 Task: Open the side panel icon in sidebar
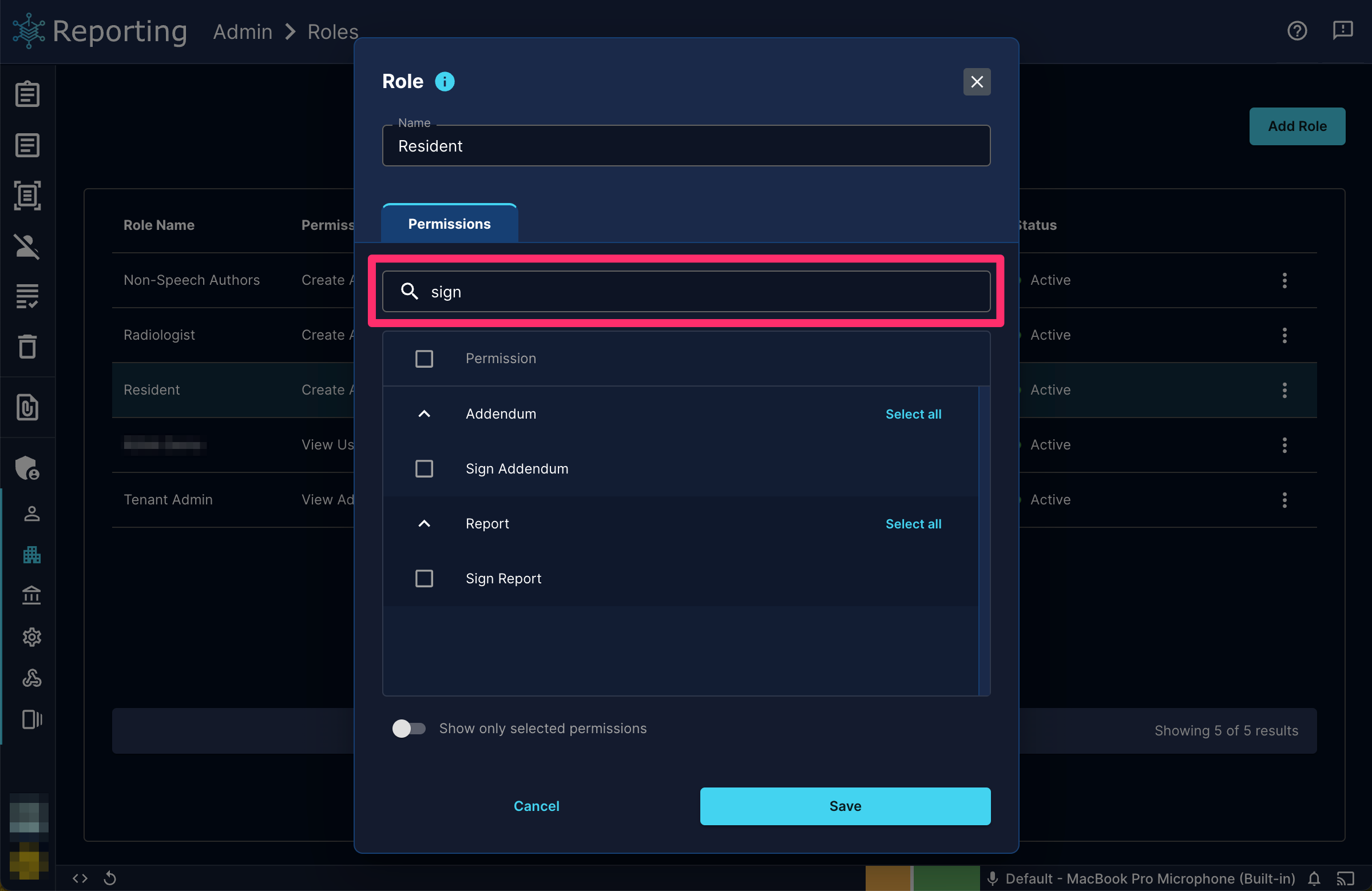tap(31, 719)
